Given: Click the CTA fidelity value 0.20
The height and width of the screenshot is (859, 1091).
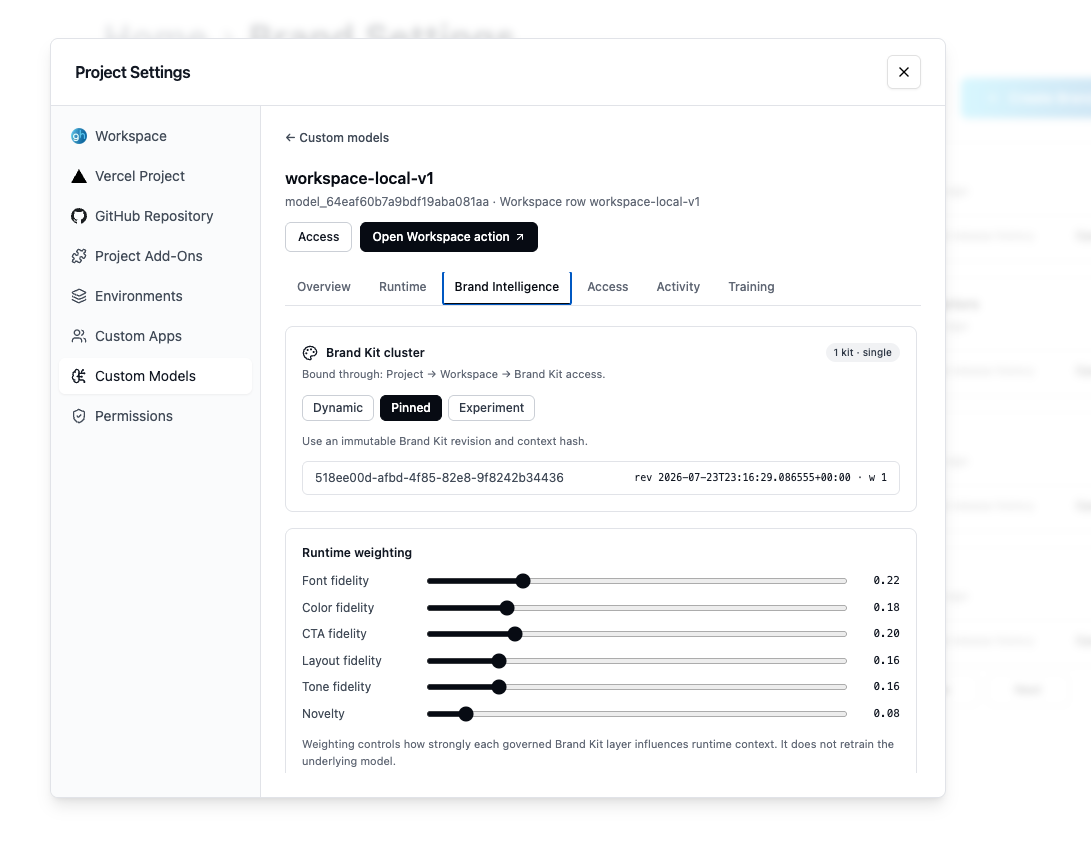Looking at the screenshot, I should click(886, 633).
